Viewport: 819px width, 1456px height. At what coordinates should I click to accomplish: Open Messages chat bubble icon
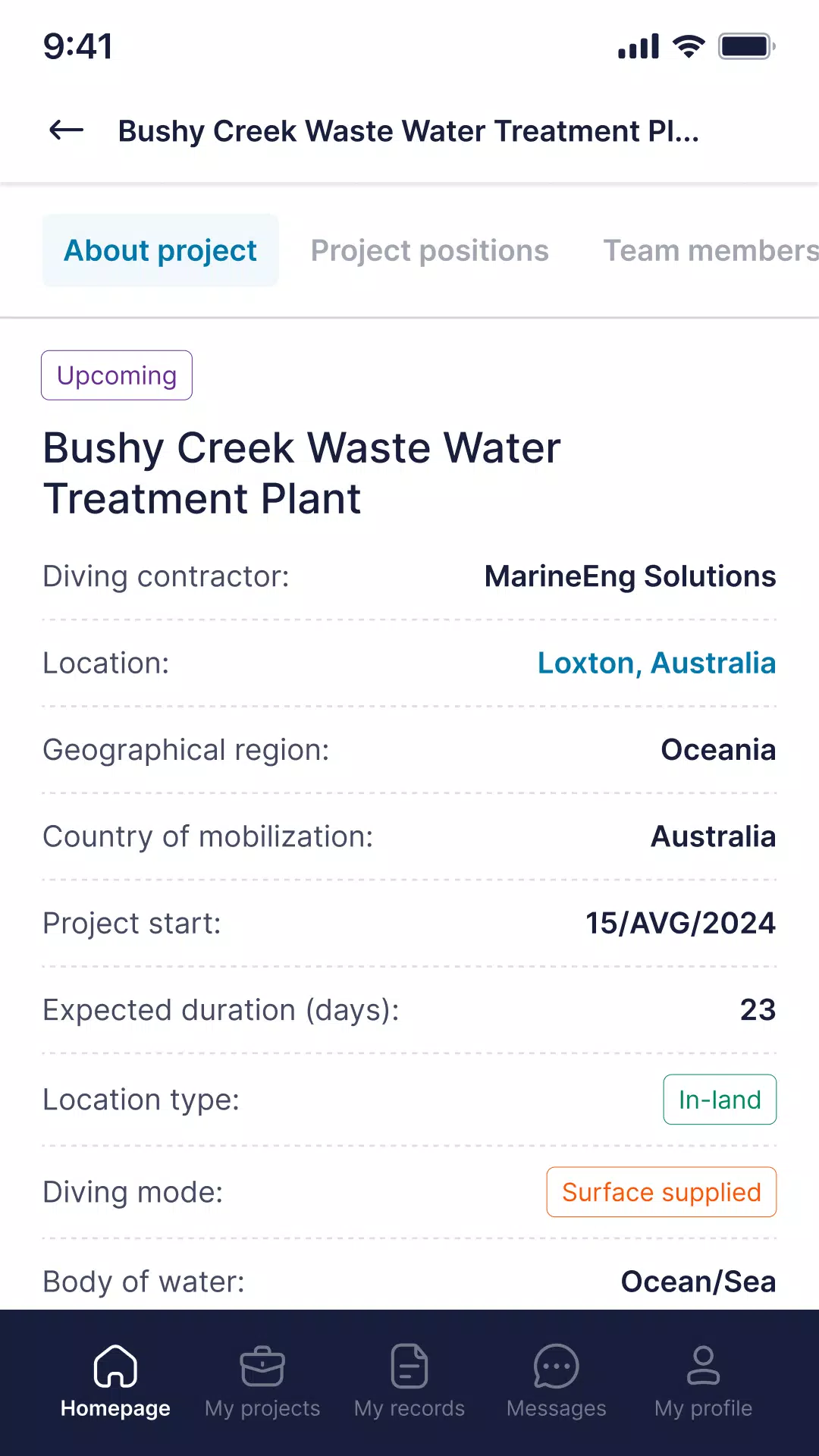click(x=557, y=1366)
